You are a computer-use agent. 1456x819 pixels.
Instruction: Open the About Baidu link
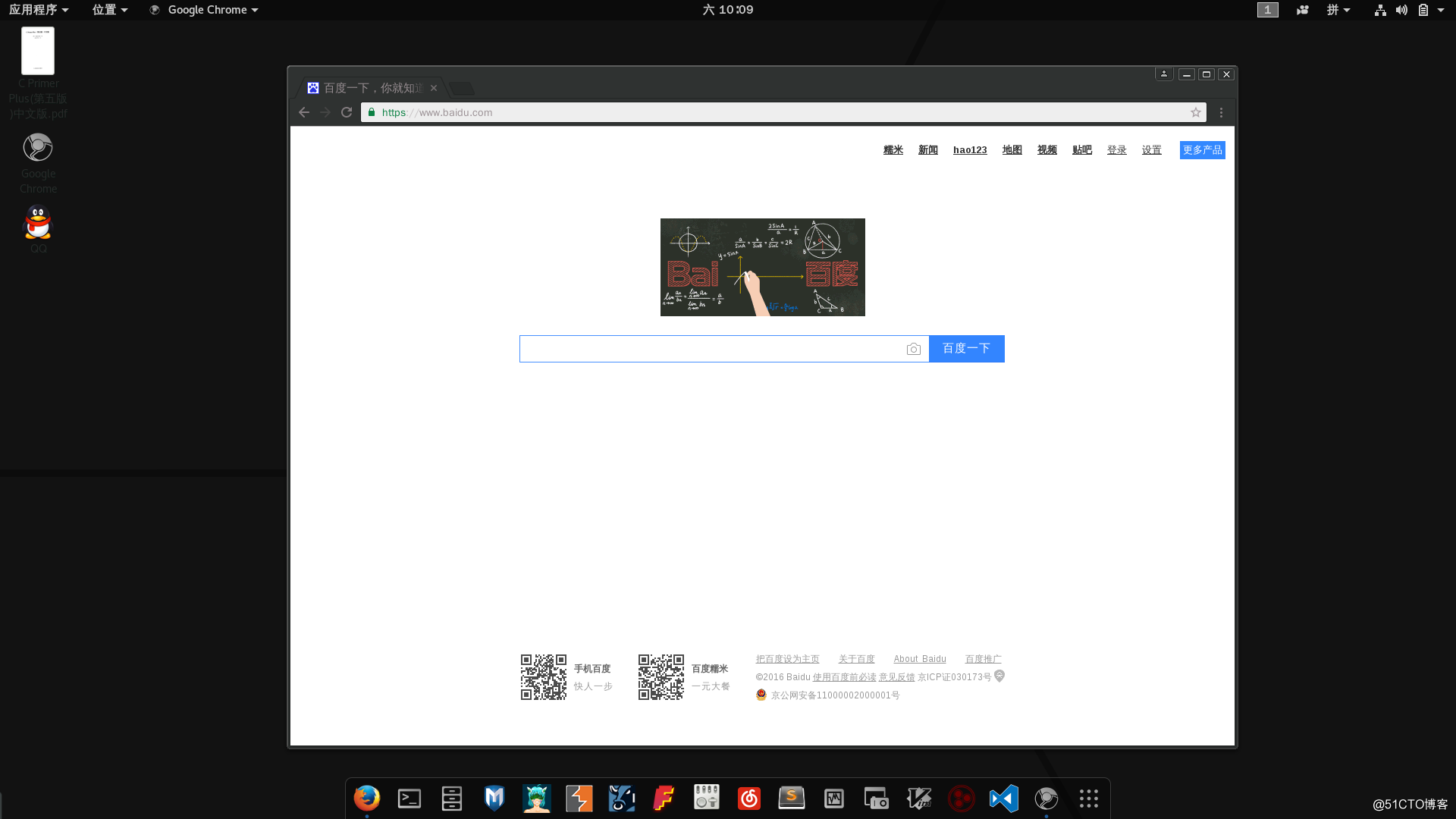(920, 659)
